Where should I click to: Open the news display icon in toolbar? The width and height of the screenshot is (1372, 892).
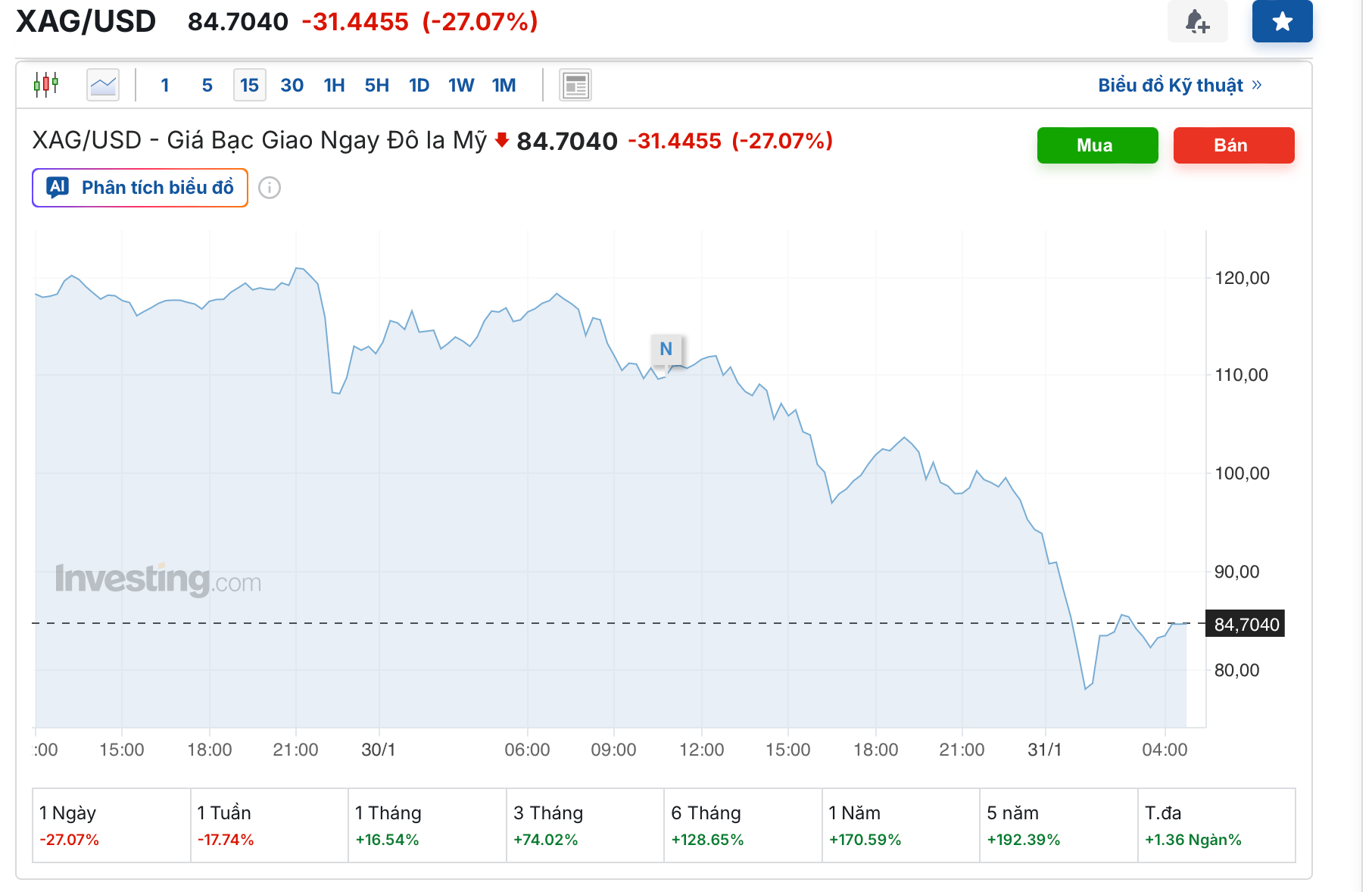pyautogui.click(x=575, y=85)
